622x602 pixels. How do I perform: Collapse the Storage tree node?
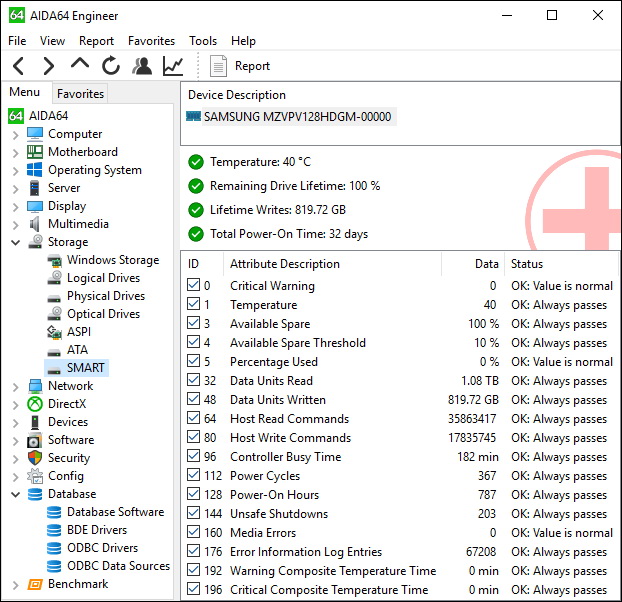(15, 242)
